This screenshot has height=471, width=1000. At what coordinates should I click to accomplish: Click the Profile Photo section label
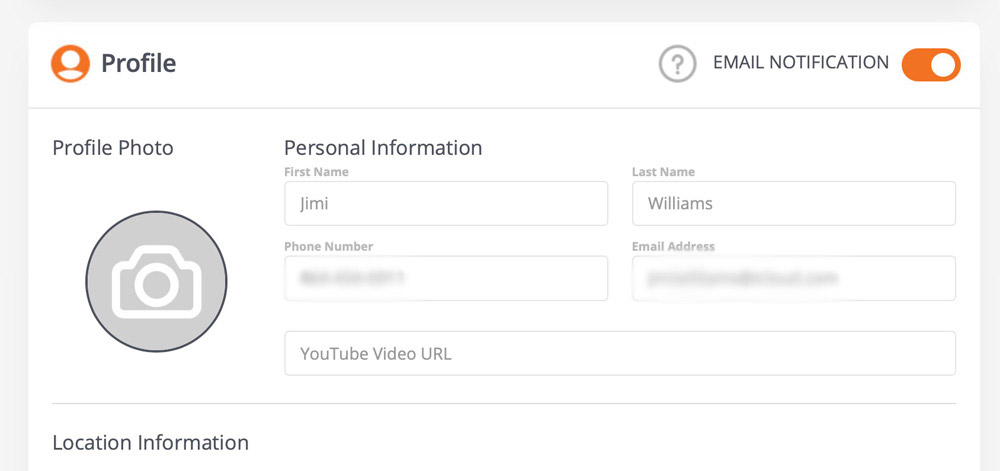112,148
